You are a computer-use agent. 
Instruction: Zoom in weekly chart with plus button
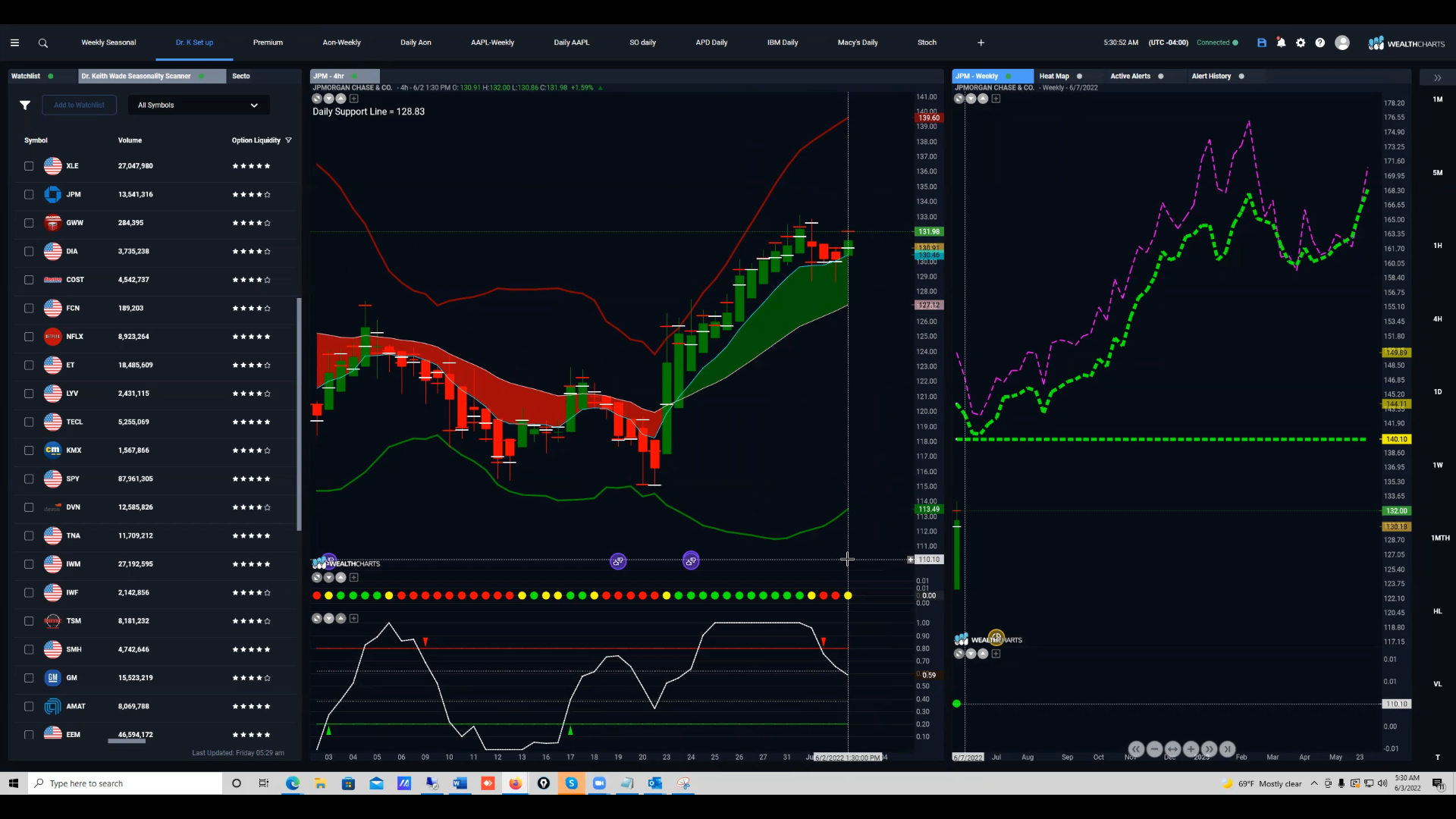pos(1191,748)
